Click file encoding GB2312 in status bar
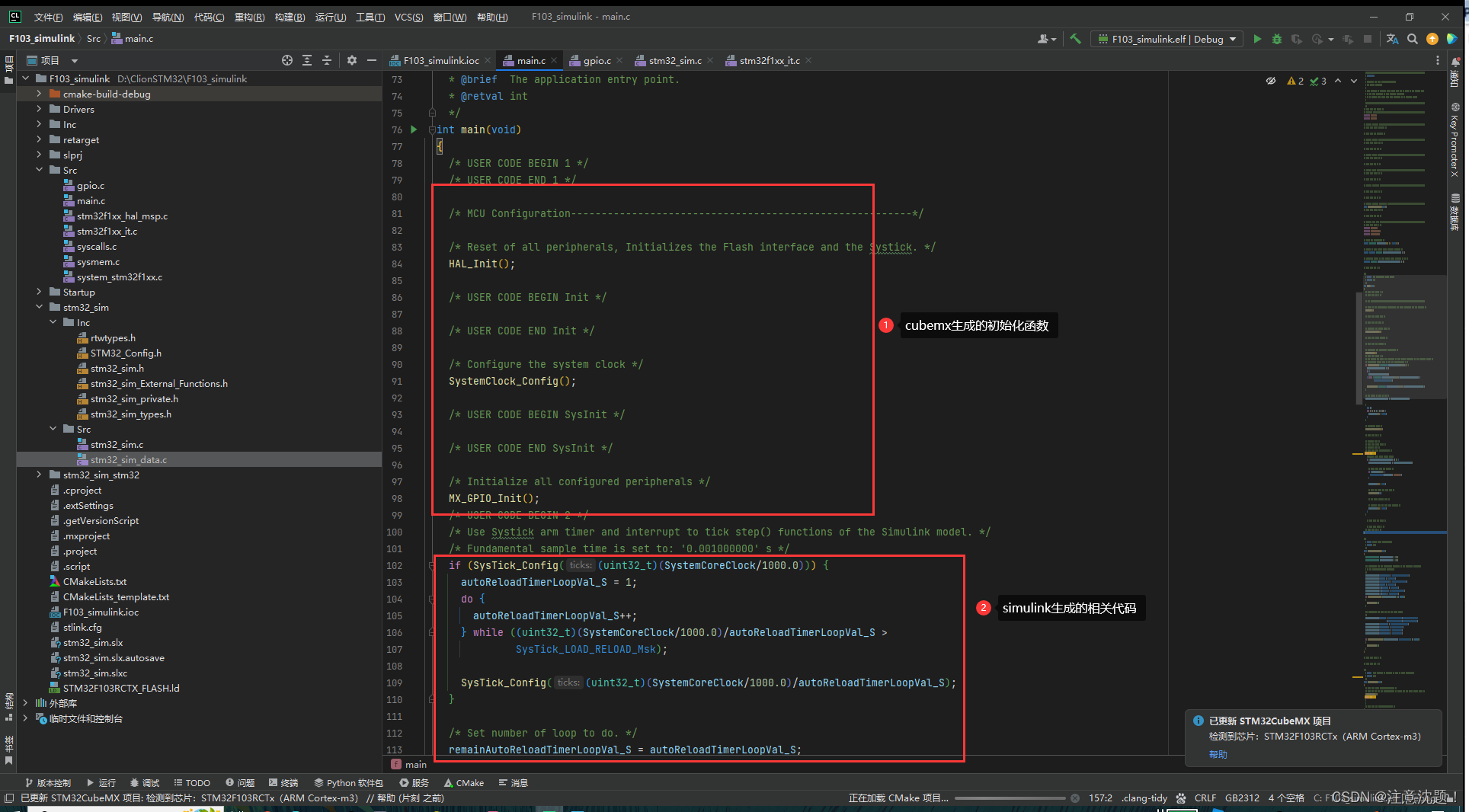Viewport: 1469px width, 812px height. pyautogui.click(x=1242, y=798)
